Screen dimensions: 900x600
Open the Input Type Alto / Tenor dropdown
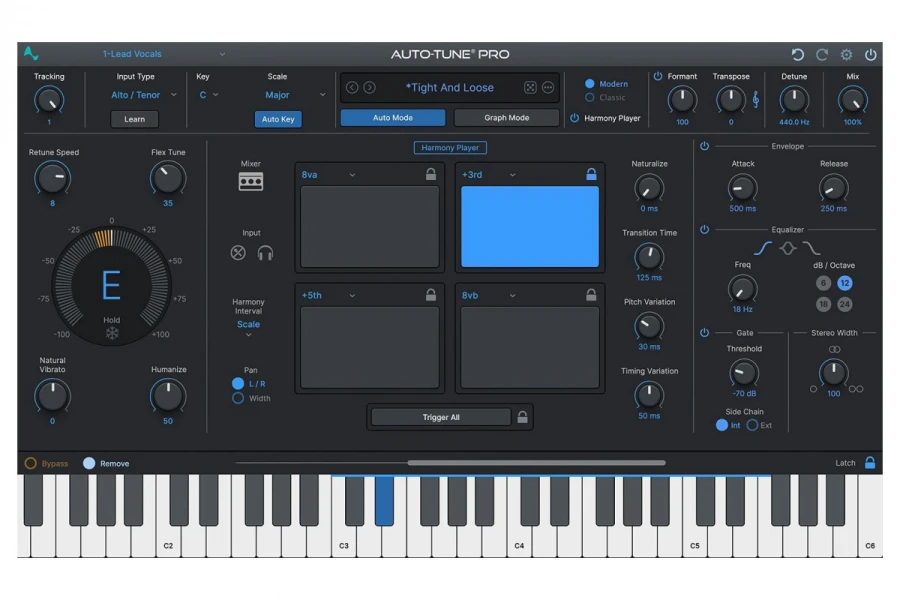[143, 95]
